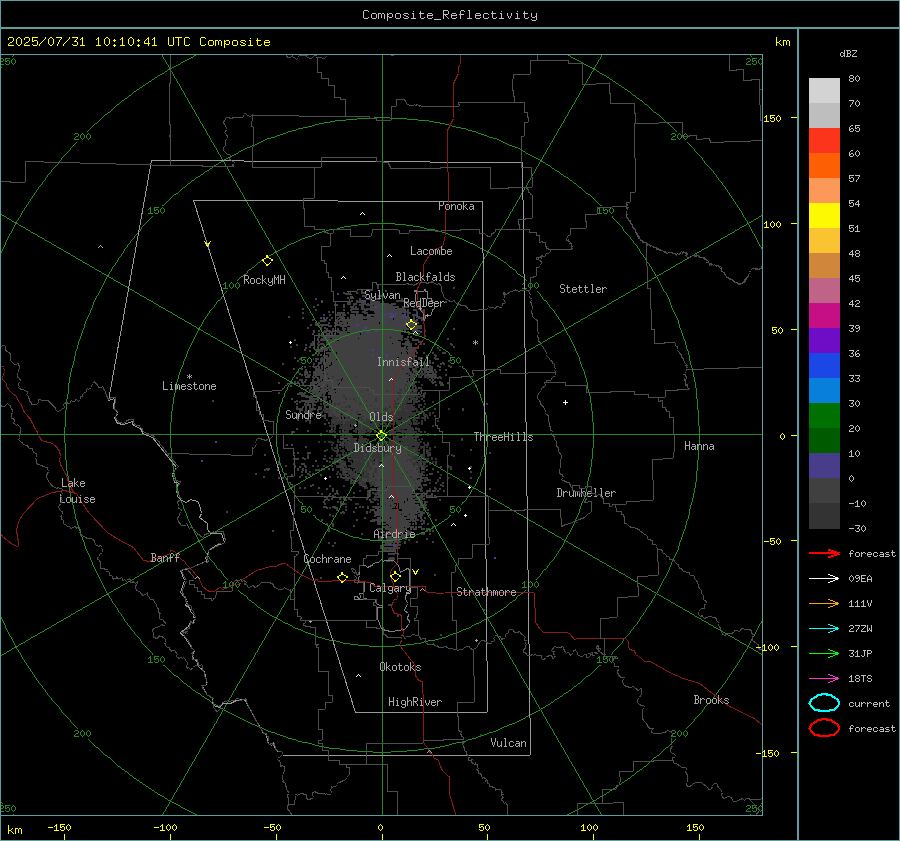Select the Cochrane label
900x841 pixels.
pos(327,559)
